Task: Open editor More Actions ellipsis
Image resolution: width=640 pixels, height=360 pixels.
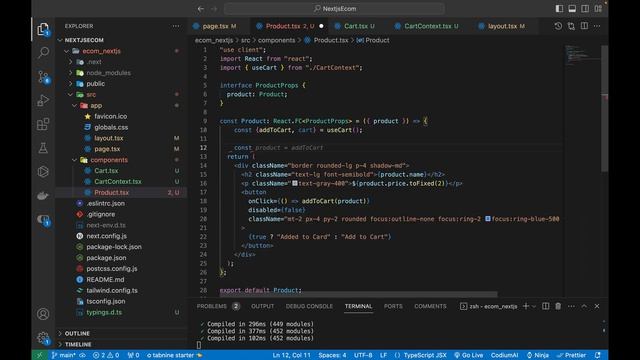Action: (597, 26)
